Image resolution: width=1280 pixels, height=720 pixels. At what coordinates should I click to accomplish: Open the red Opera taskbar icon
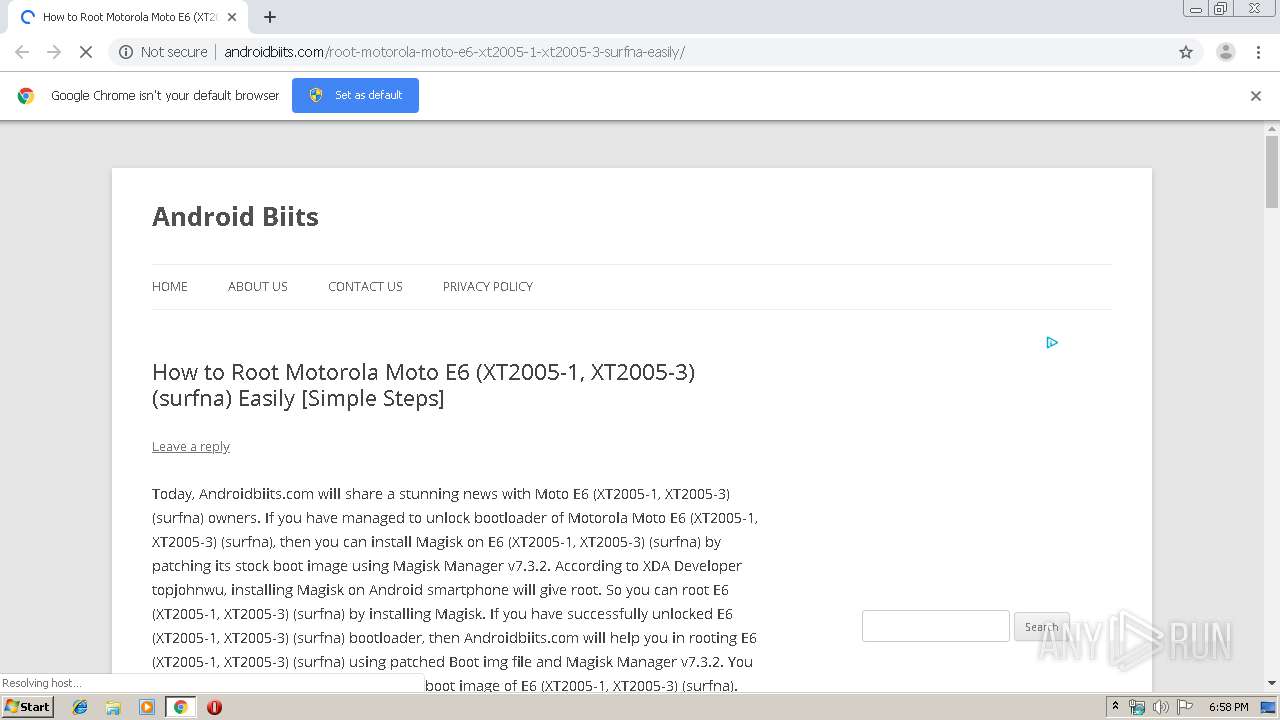point(214,707)
